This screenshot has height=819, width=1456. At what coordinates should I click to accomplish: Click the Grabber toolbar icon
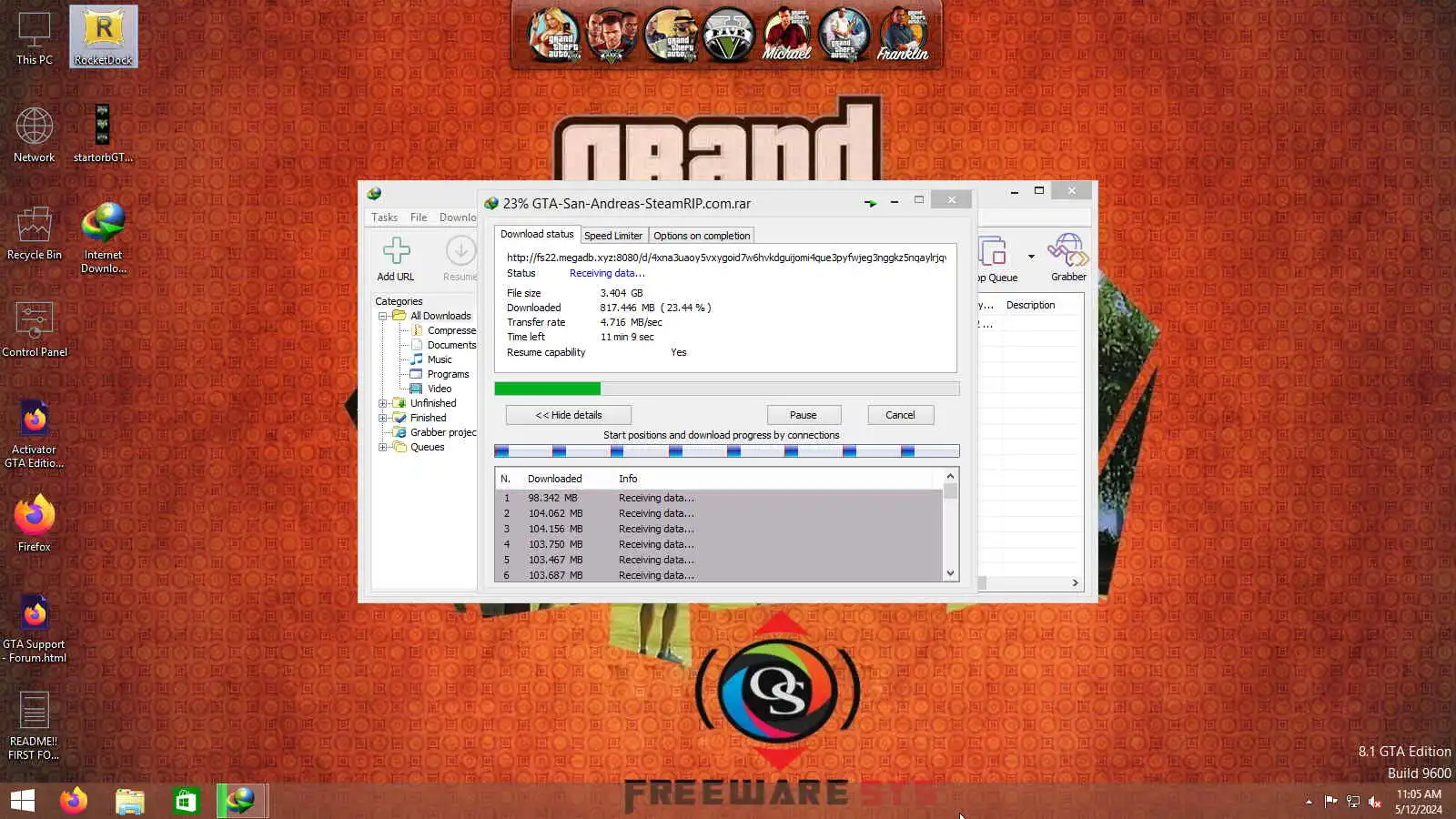[1067, 258]
